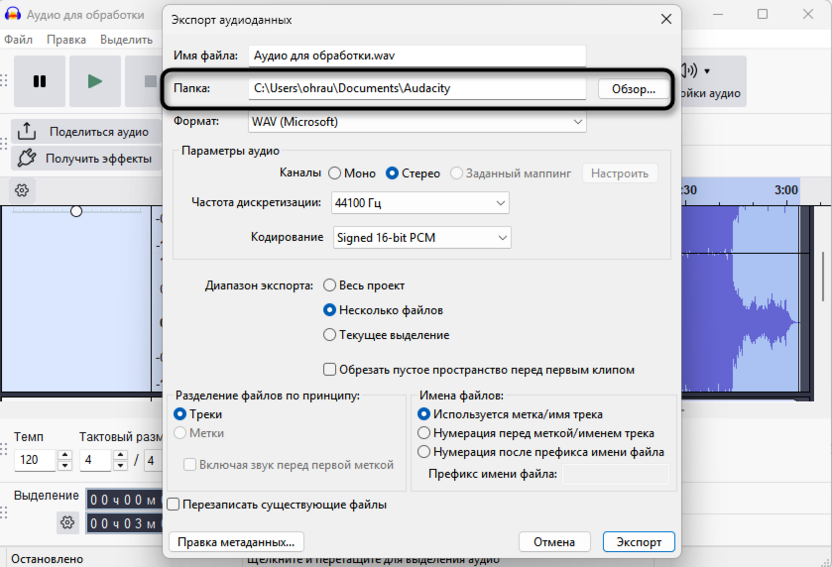Click the track pan slider knob
The height and width of the screenshot is (567, 832).
pos(76,211)
